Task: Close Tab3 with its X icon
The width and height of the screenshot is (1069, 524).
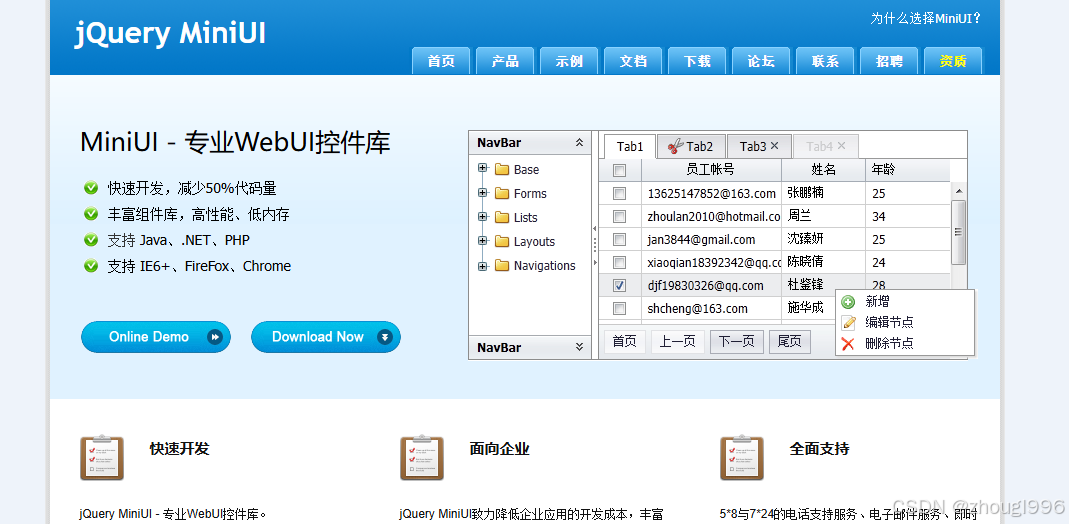Action: coord(774,146)
